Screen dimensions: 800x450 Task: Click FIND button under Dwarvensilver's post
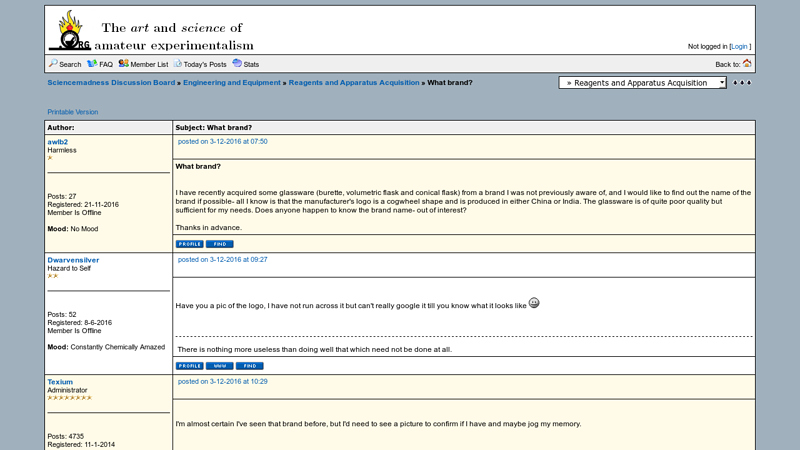pos(250,366)
